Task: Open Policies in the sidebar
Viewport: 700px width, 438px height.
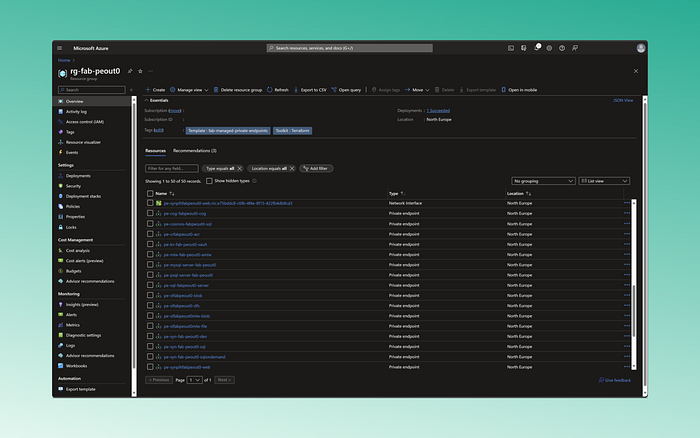Action: pyautogui.click(x=72, y=207)
